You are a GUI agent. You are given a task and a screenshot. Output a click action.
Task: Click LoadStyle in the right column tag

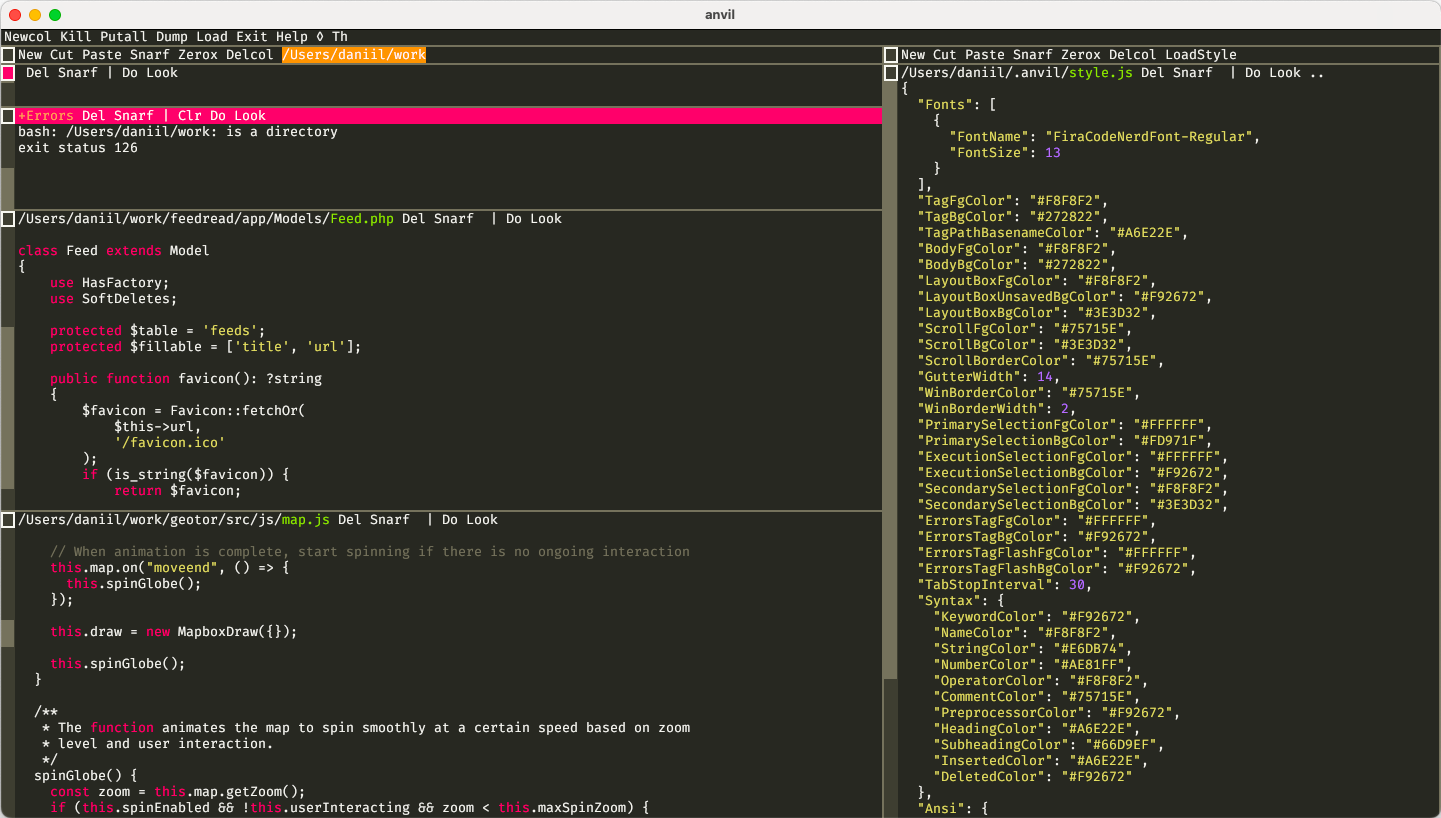pyautogui.click(x=1201, y=55)
